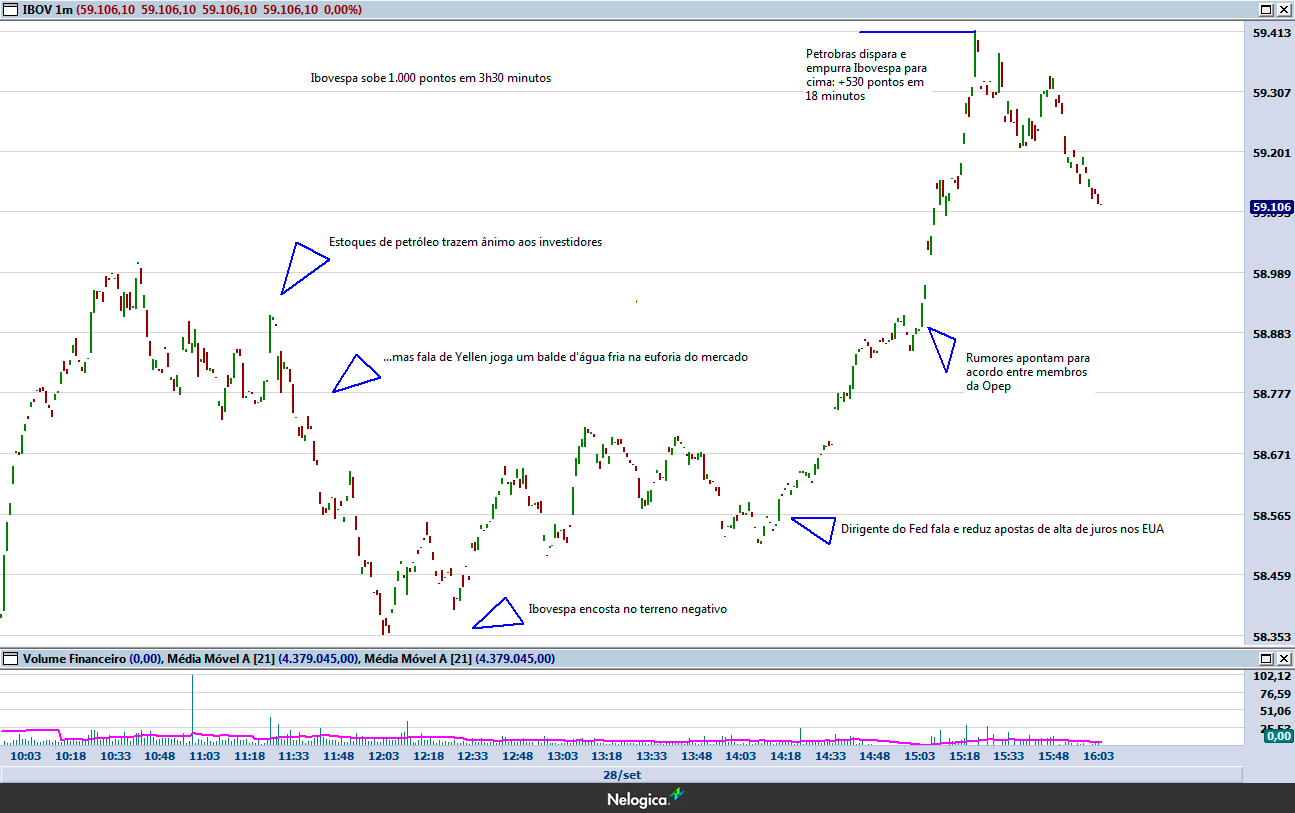The image size is (1295, 813).
Task: Click the 13:03 time axis label
Action: click(x=562, y=756)
